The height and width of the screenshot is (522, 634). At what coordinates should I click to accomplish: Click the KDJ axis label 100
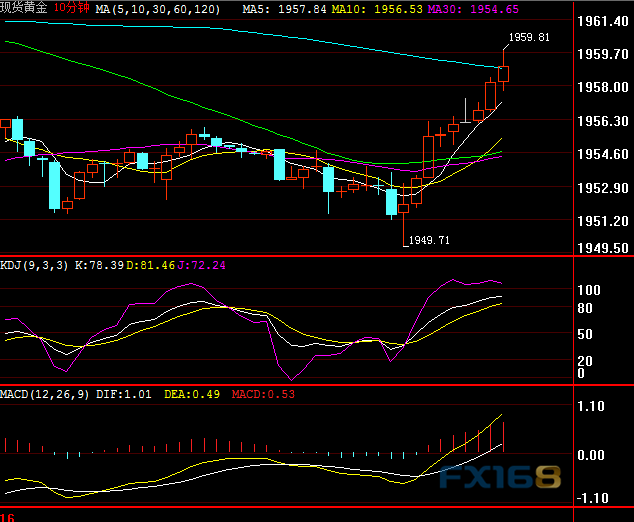click(x=589, y=290)
